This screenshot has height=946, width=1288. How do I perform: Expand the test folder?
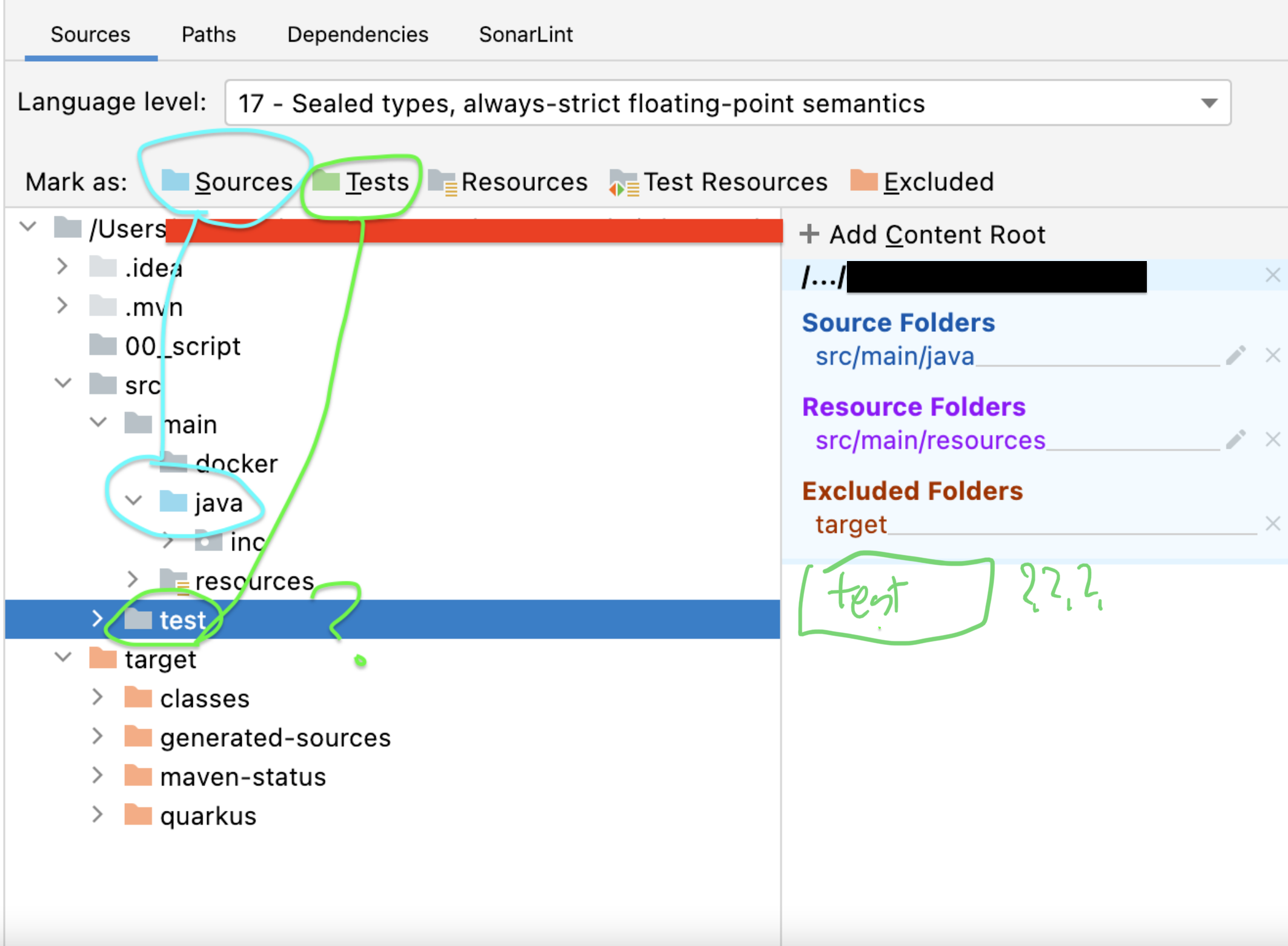[x=97, y=619]
